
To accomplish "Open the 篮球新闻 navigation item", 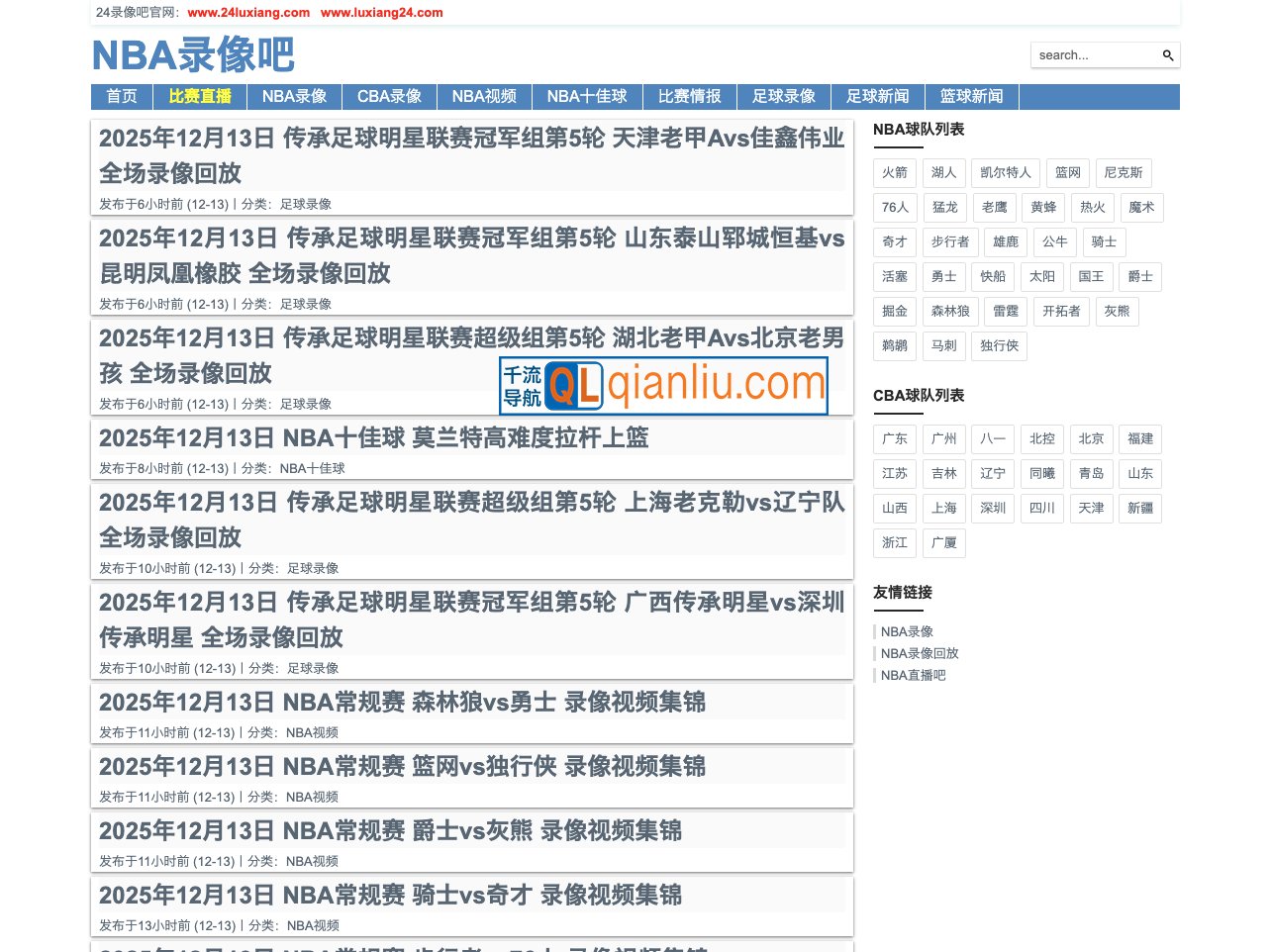I will [x=971, y=96].
